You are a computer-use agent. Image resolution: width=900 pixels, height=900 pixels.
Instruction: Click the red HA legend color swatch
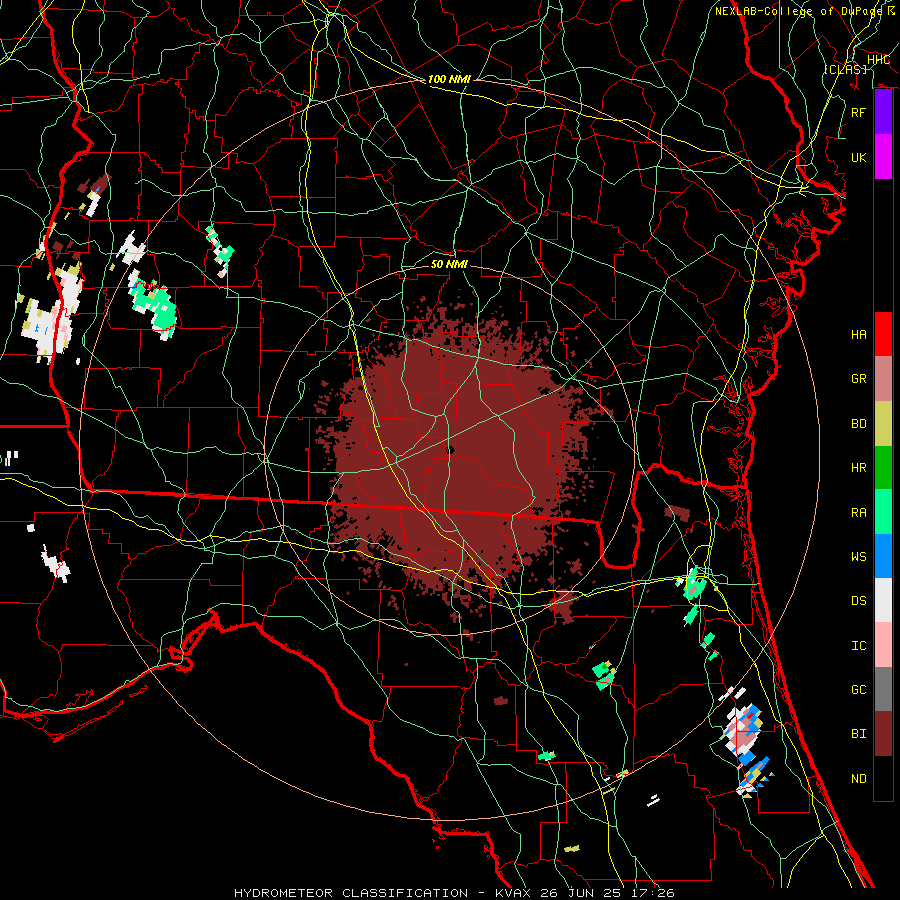click(883, 334)
